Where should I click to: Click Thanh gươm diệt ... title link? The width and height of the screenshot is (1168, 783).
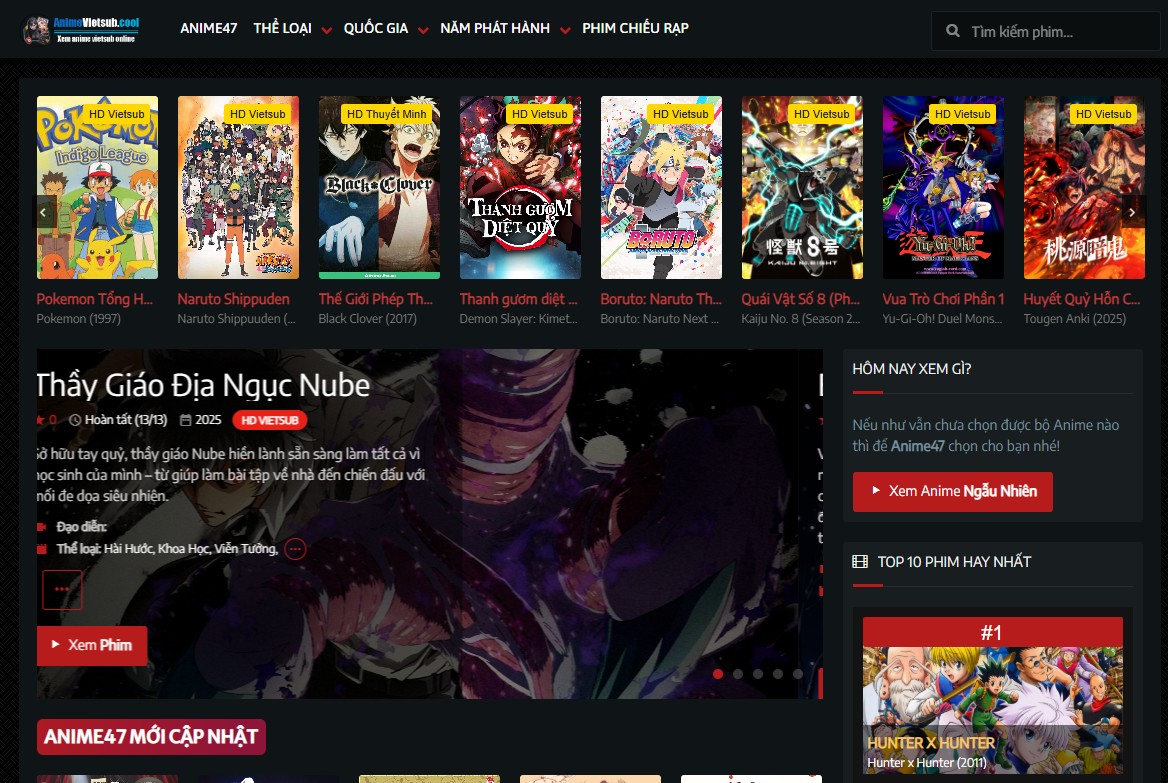coord(518,299)
